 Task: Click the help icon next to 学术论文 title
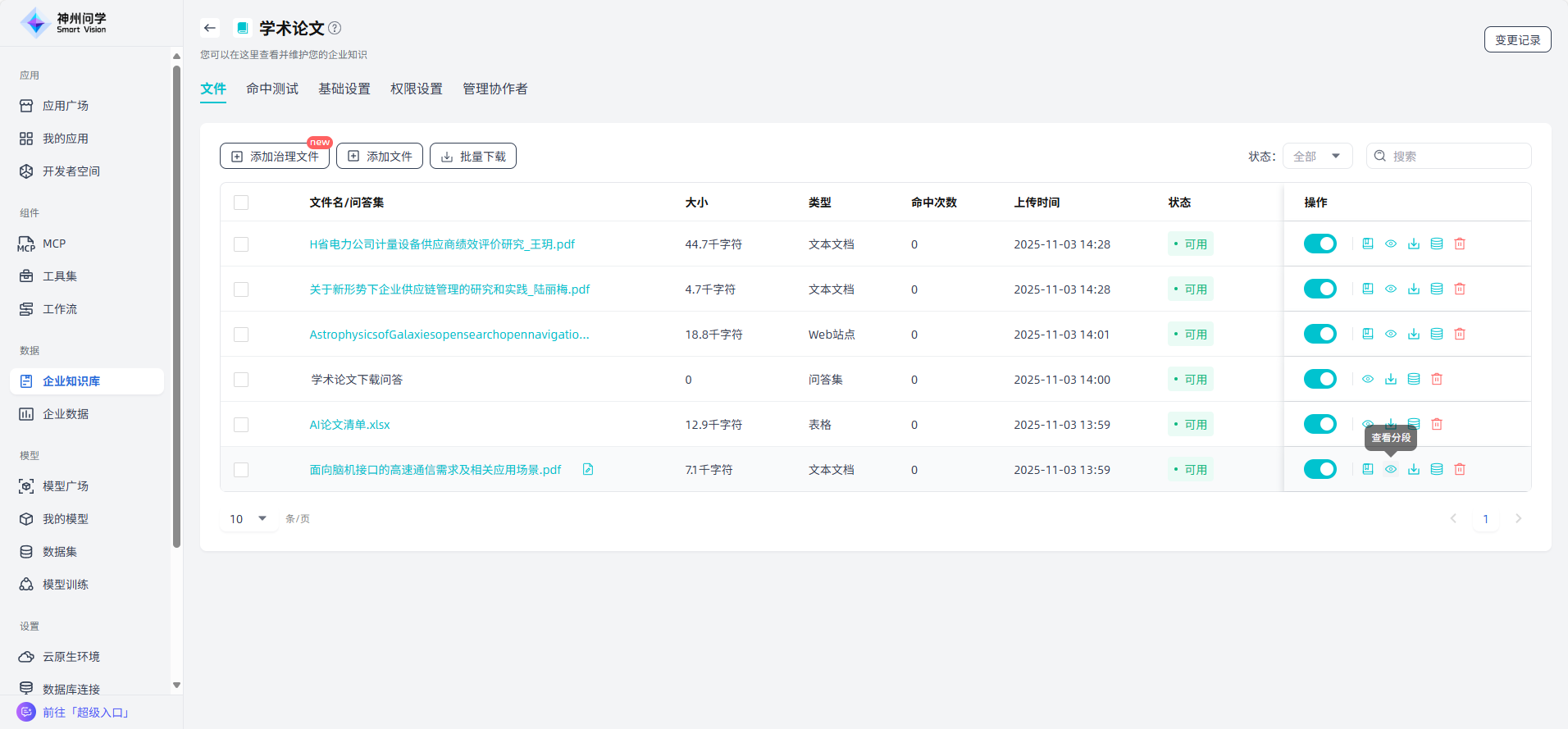[335, 28]
